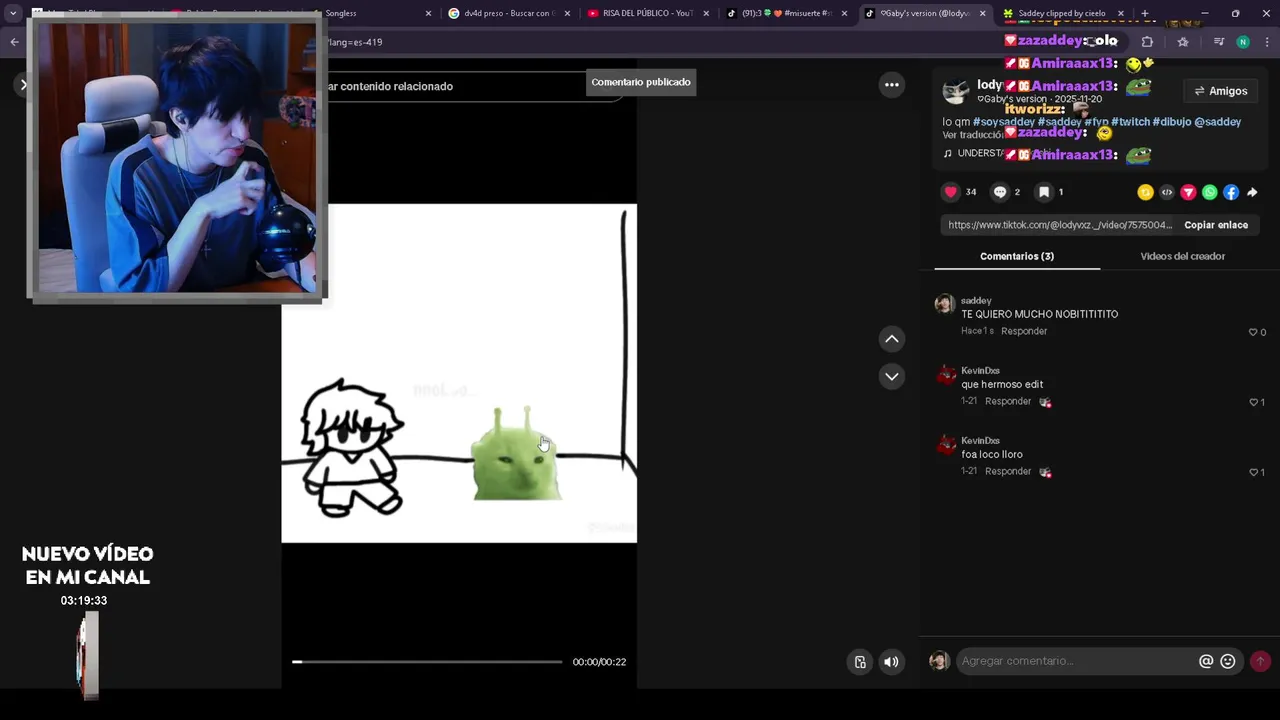
Task: Go to the previous video arrow
Action: click(892, 339)
